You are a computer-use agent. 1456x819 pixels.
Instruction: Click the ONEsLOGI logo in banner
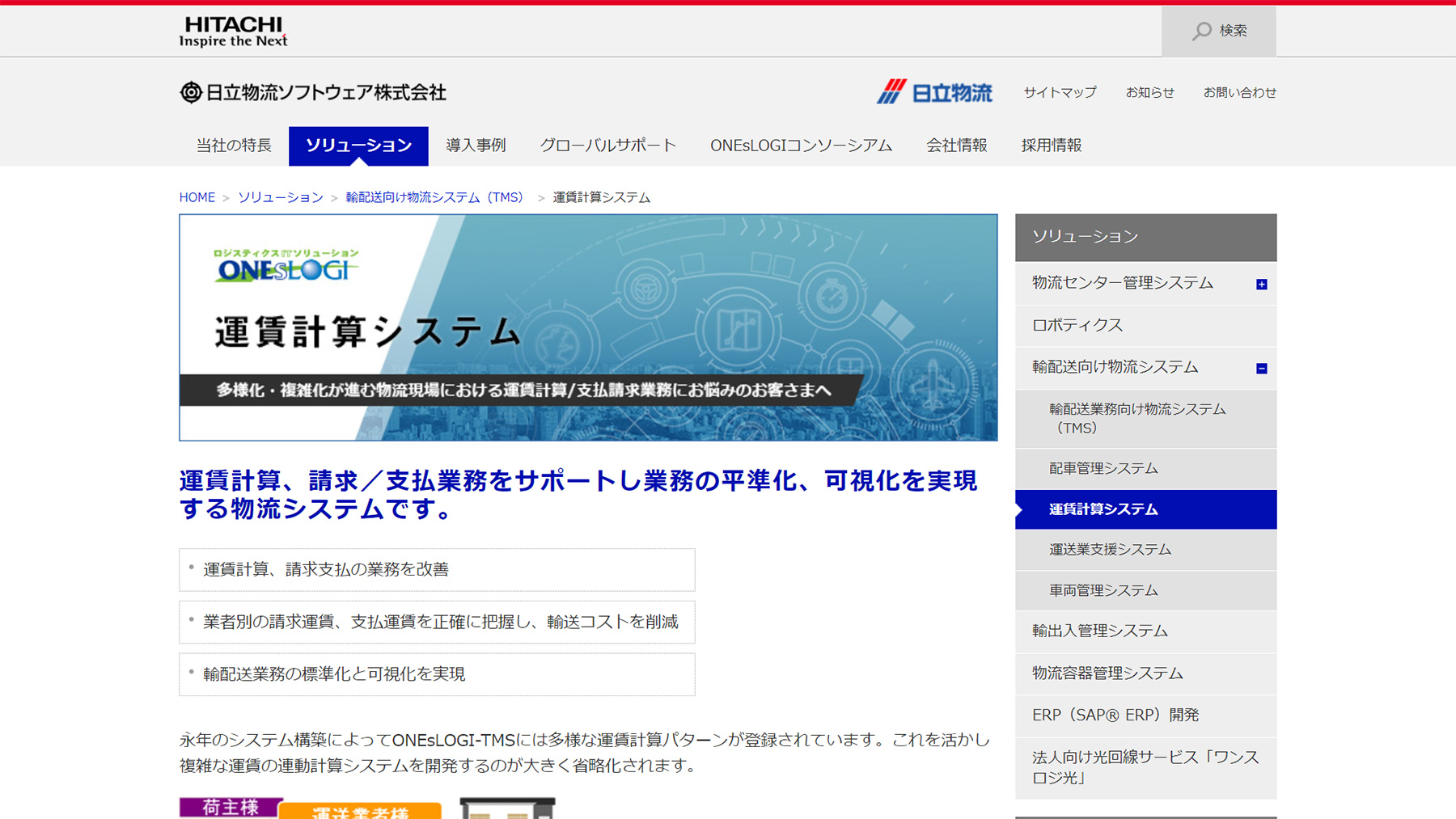286,266
